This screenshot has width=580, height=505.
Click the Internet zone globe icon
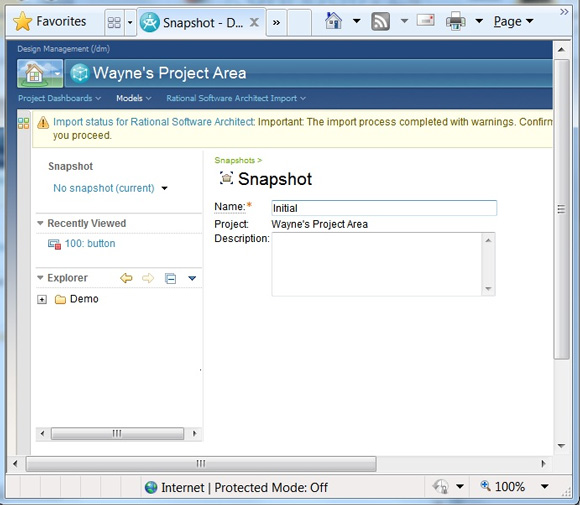(151, 487)
